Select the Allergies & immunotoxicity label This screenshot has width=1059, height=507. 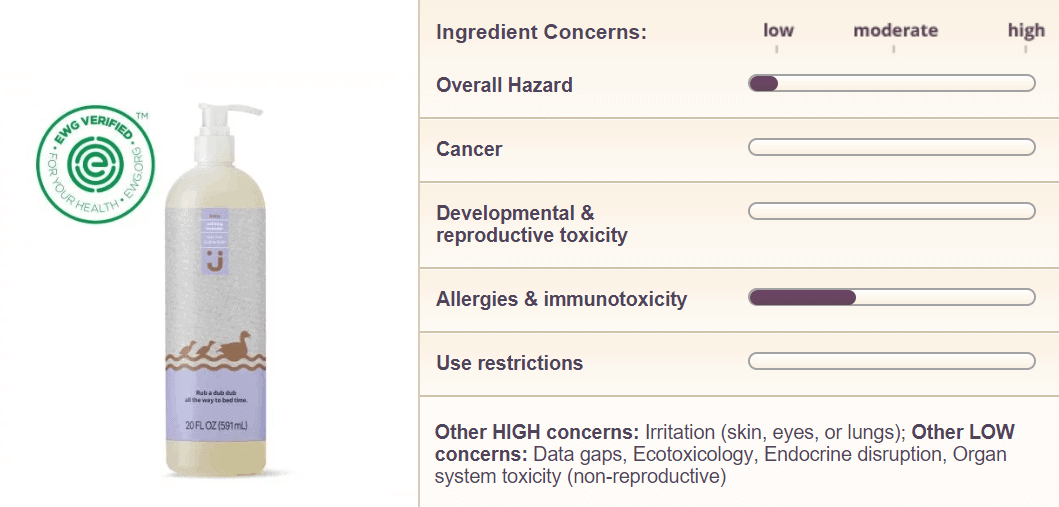tap(561, 299)
